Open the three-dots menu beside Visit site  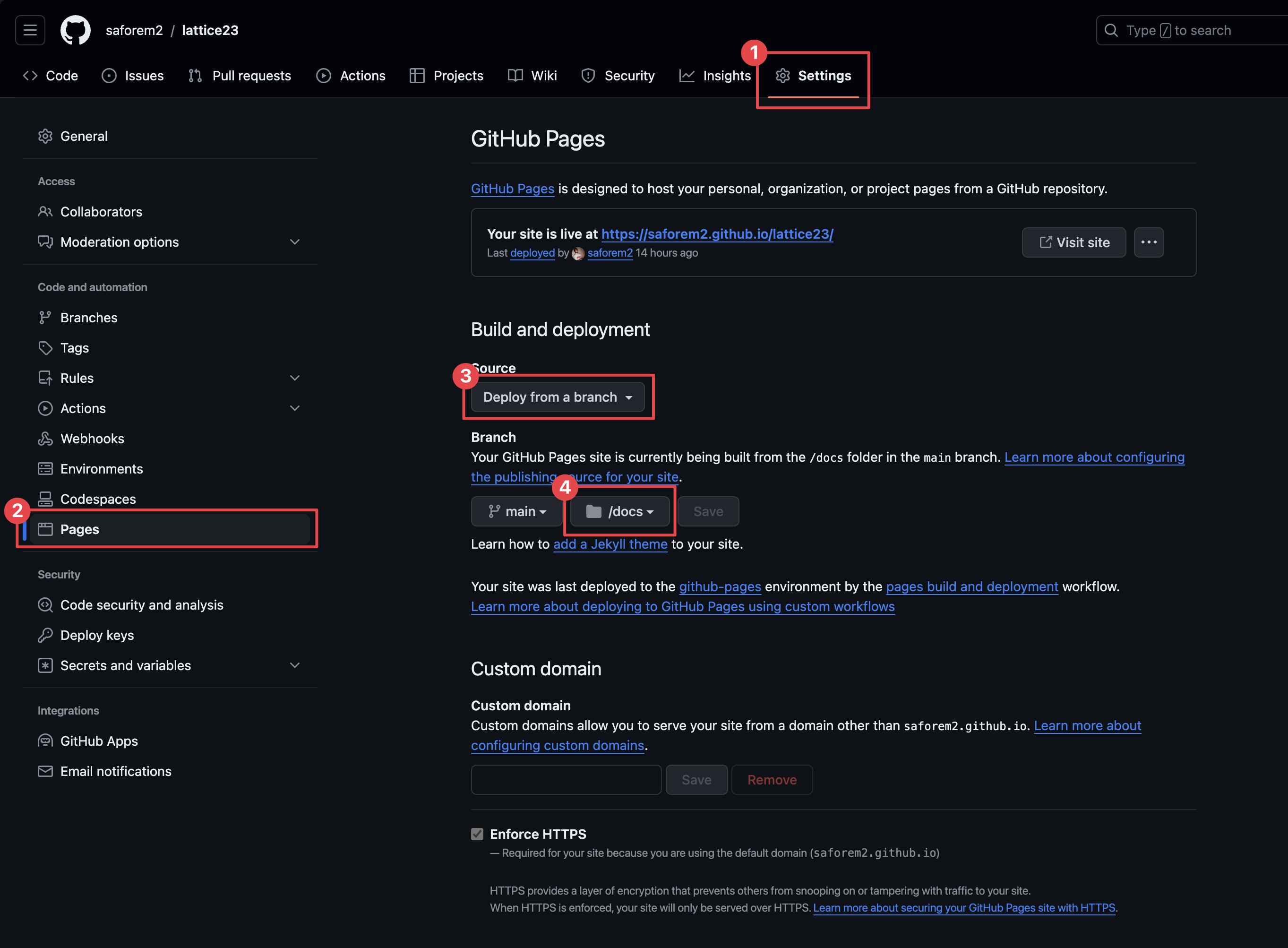pyautogui.click(x=1148, y=242)
